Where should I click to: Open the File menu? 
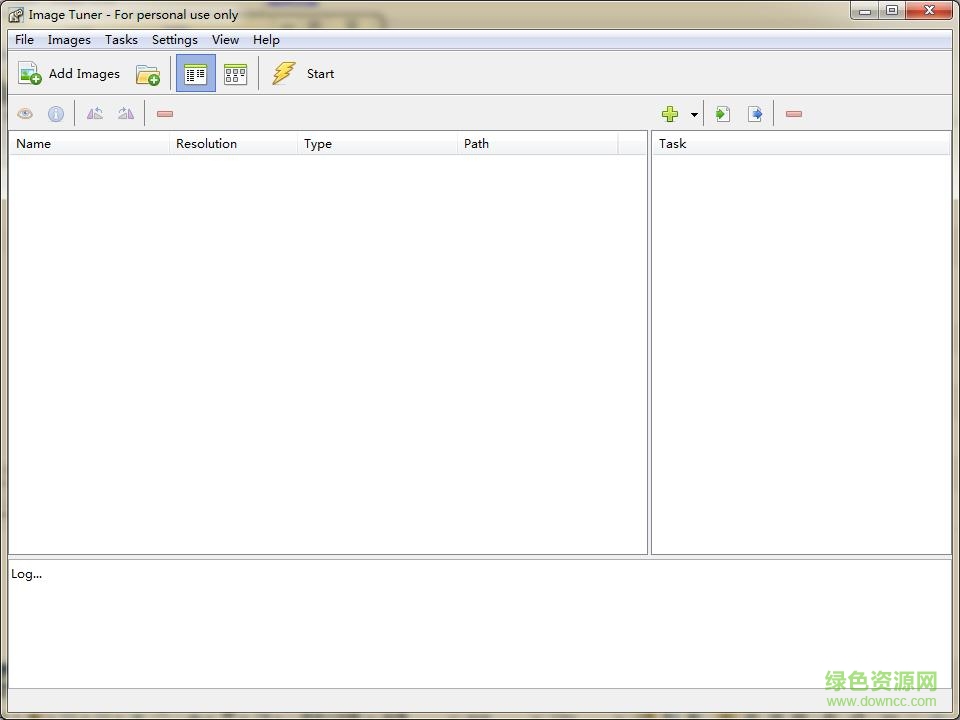tap(25, 40)
